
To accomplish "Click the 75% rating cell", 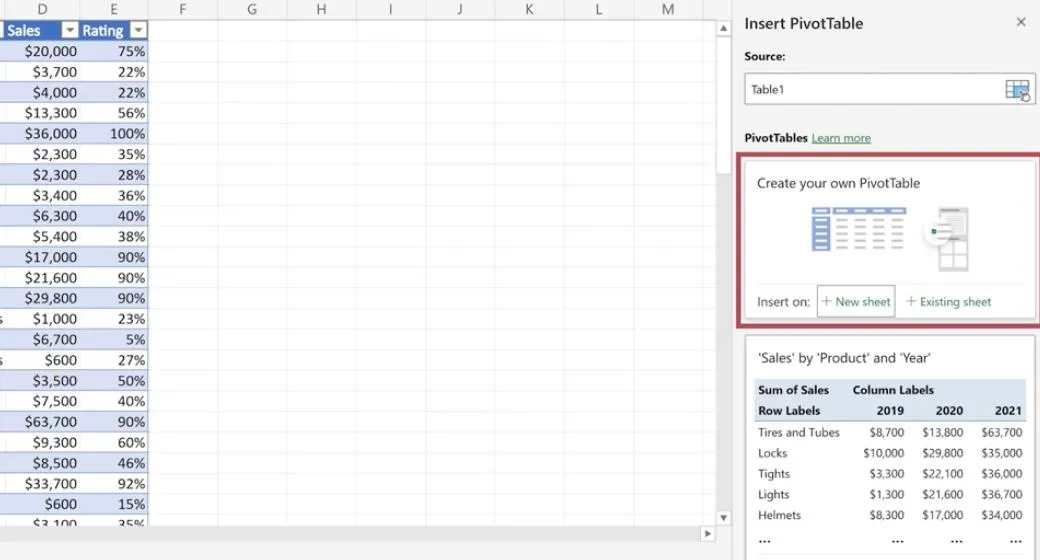I will pyautogui.click(x=114, y=51).
